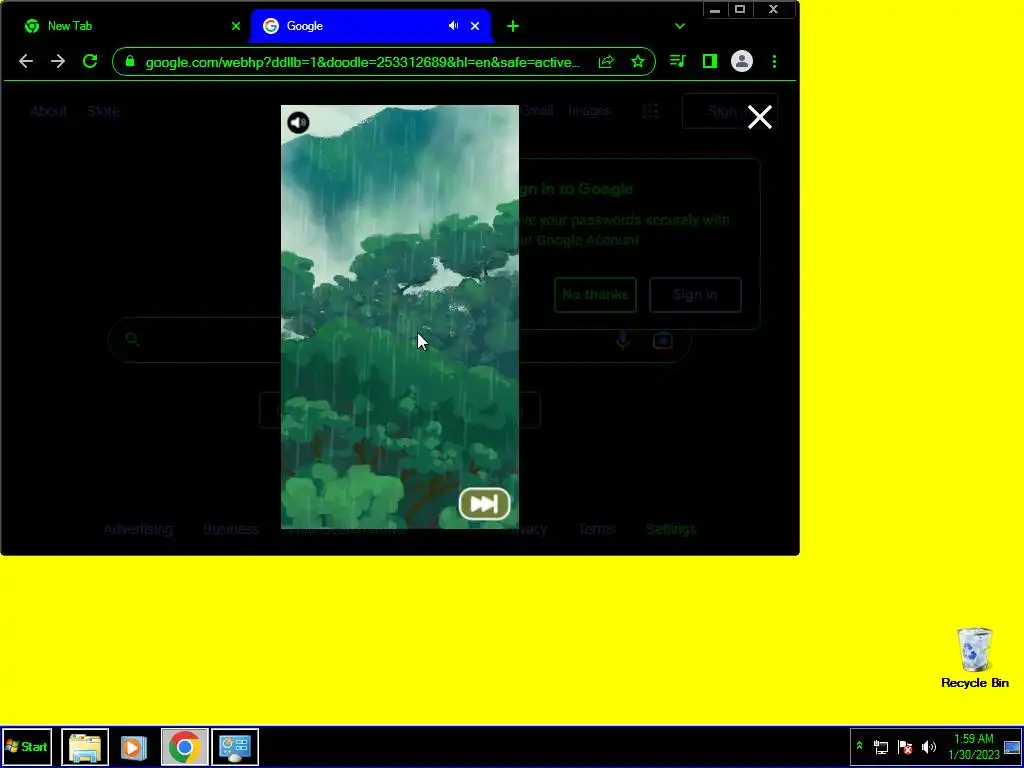Screen dimensions: 1024x768
Task: Click dimmed Advertising footer link
Action: tap(138, 530)
